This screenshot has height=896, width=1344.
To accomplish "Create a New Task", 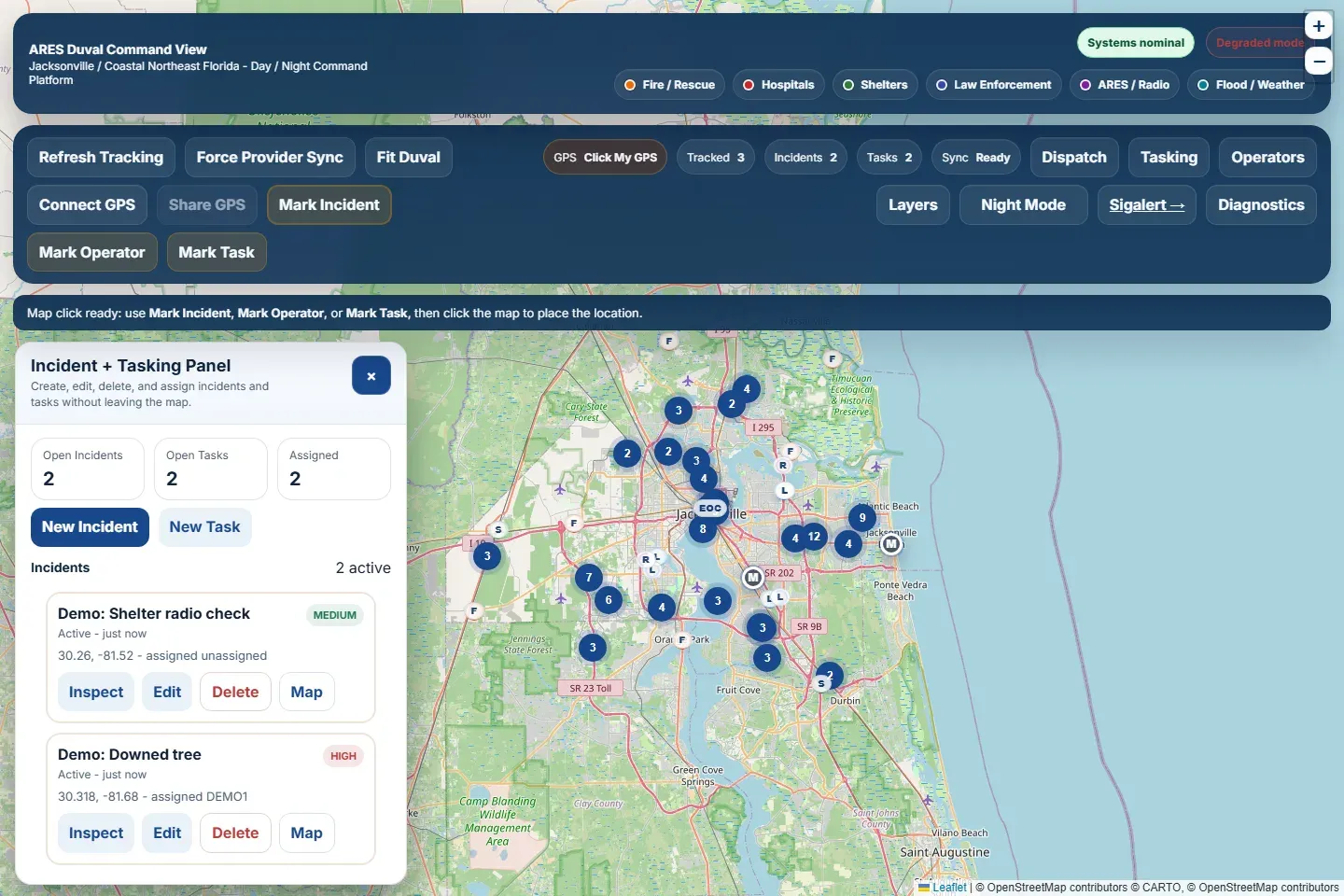I will pyautogui.click(x=204, y=527).
